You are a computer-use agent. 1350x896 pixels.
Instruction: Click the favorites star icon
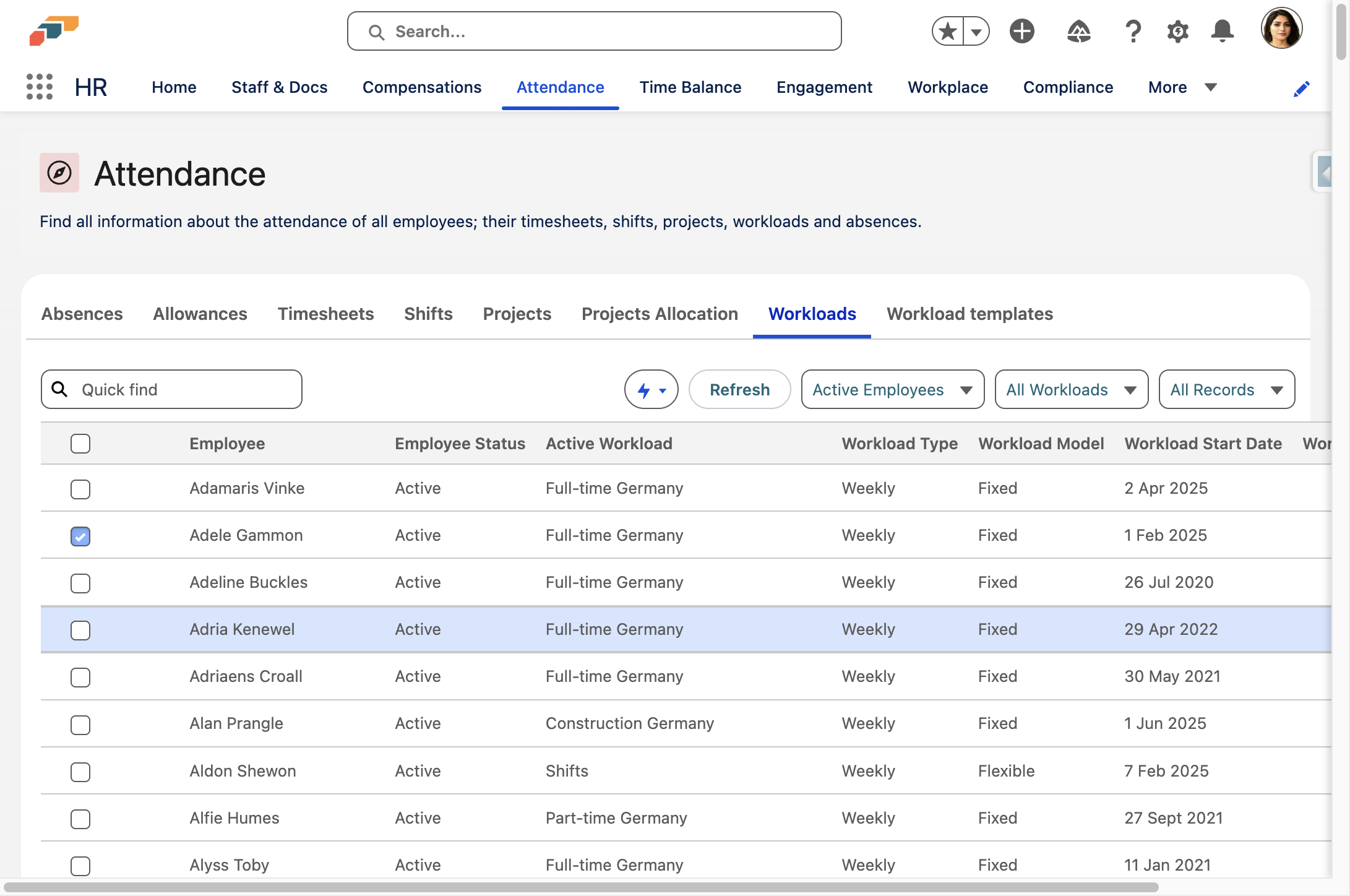(x=946, y=30)
